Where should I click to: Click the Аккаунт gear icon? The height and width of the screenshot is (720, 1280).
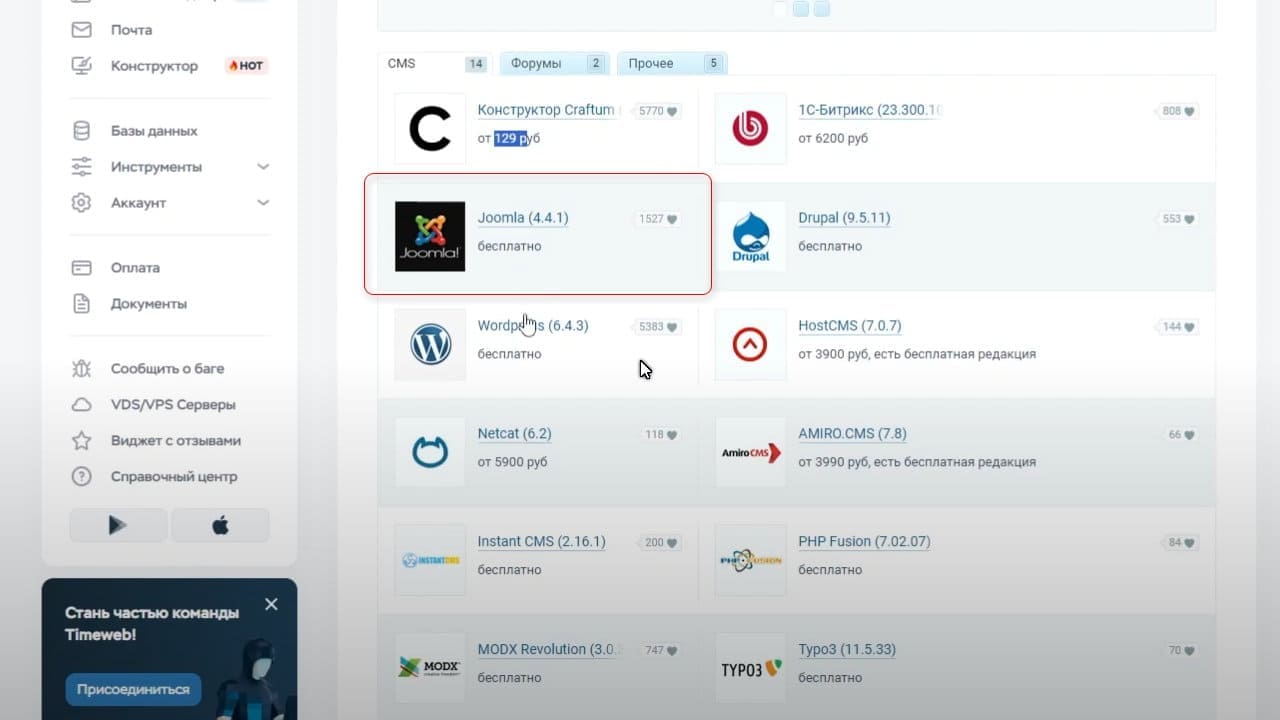click(x=82, y=203)
